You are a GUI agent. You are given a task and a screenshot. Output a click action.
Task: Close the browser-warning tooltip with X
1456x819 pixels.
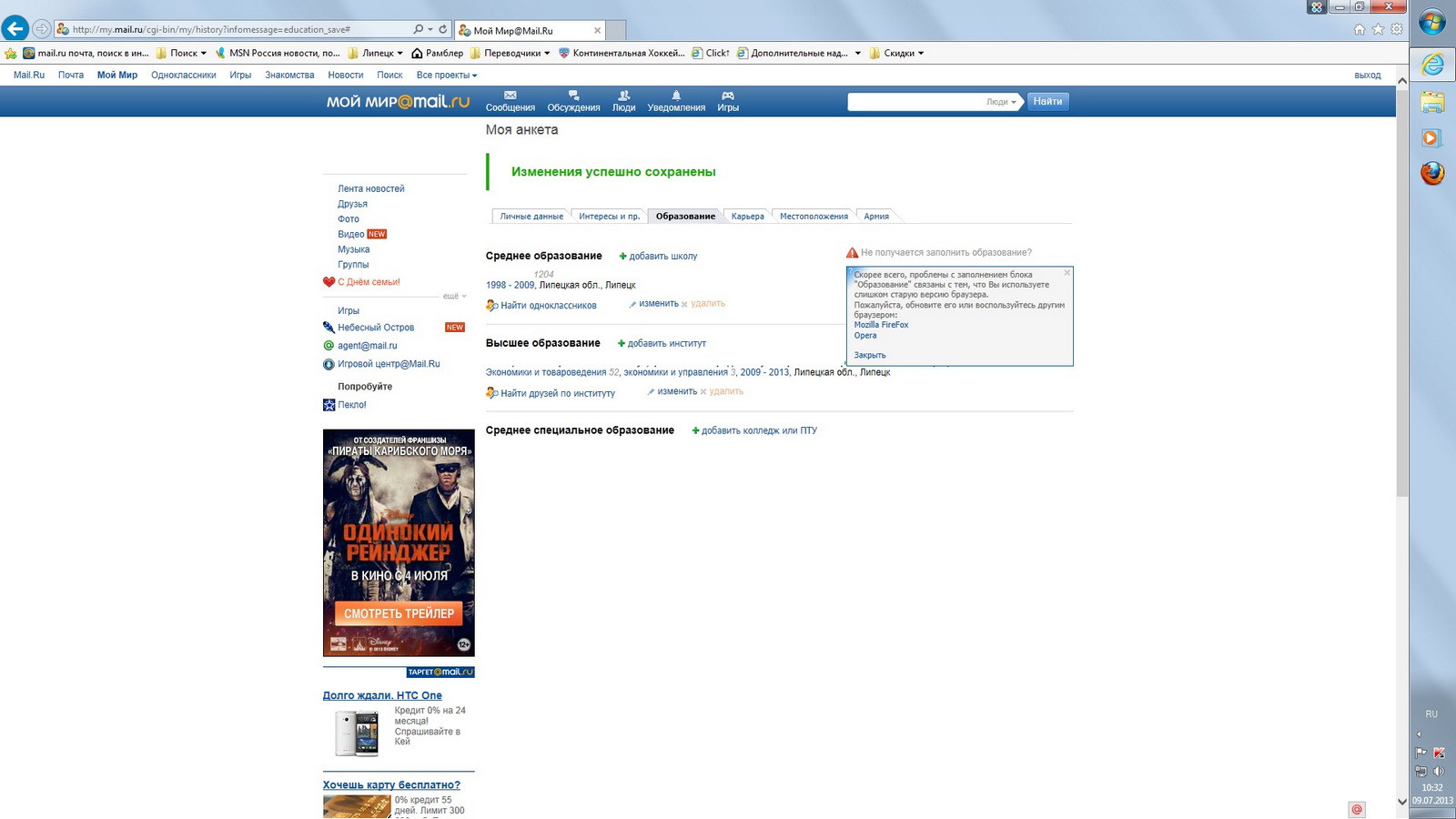coord(1067,272)
